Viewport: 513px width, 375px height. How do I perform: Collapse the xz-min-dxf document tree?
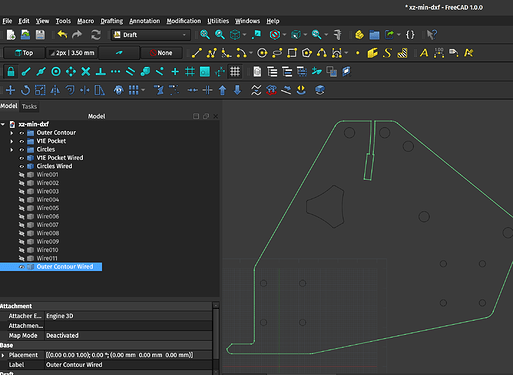tap(3, 124)
